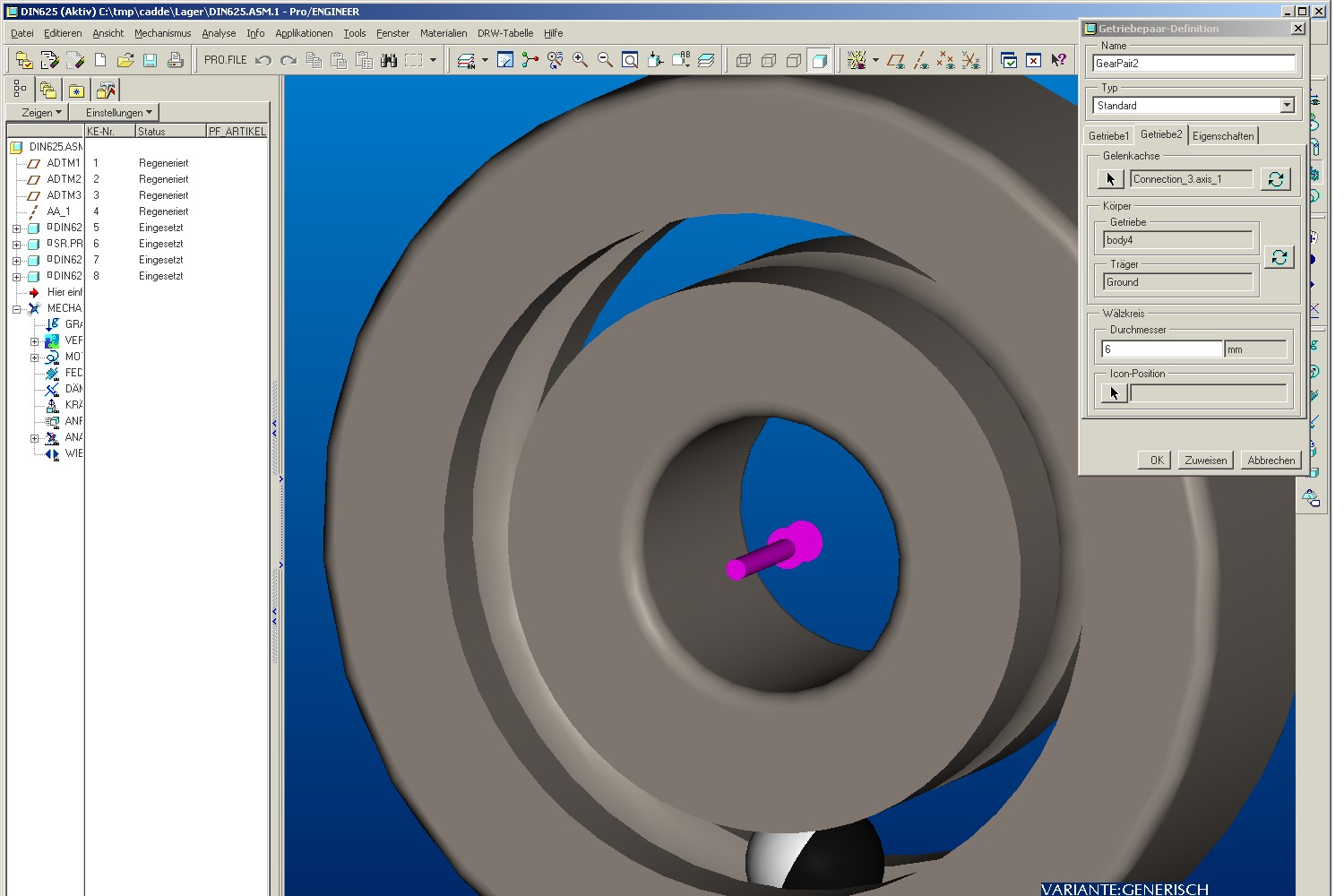Open the folder browser tab icon
Screen dimensions: 1344x896
pos(47,90)
